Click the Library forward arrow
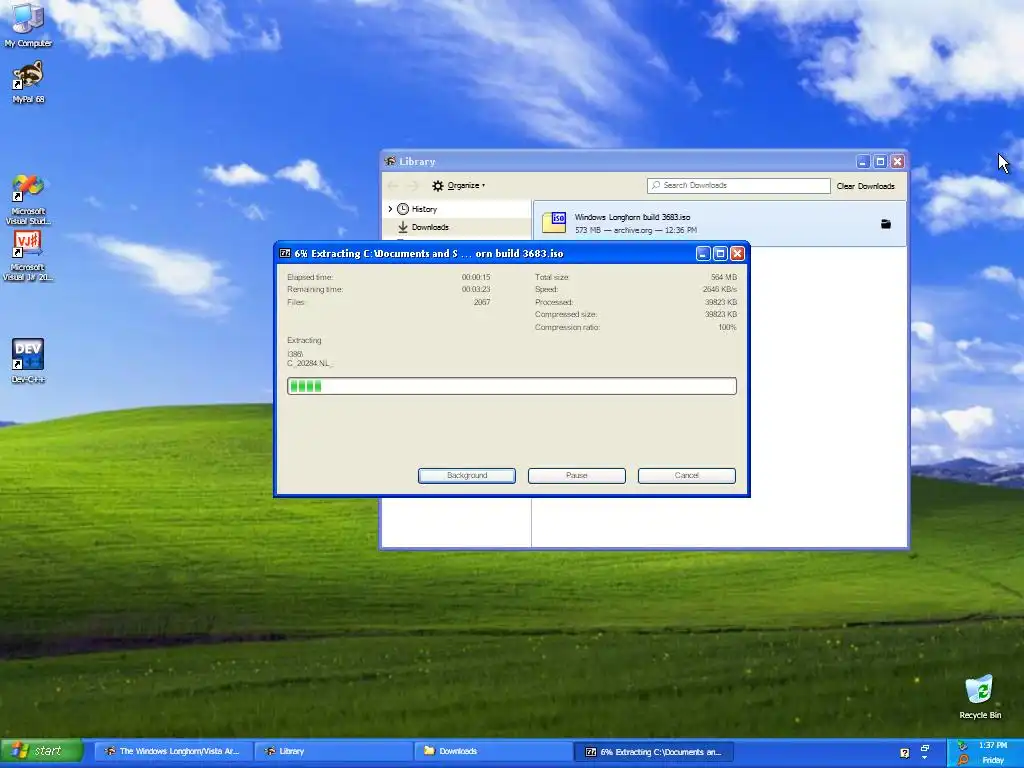This screenshot has width=1024, height=768. (x=413, y=185)
